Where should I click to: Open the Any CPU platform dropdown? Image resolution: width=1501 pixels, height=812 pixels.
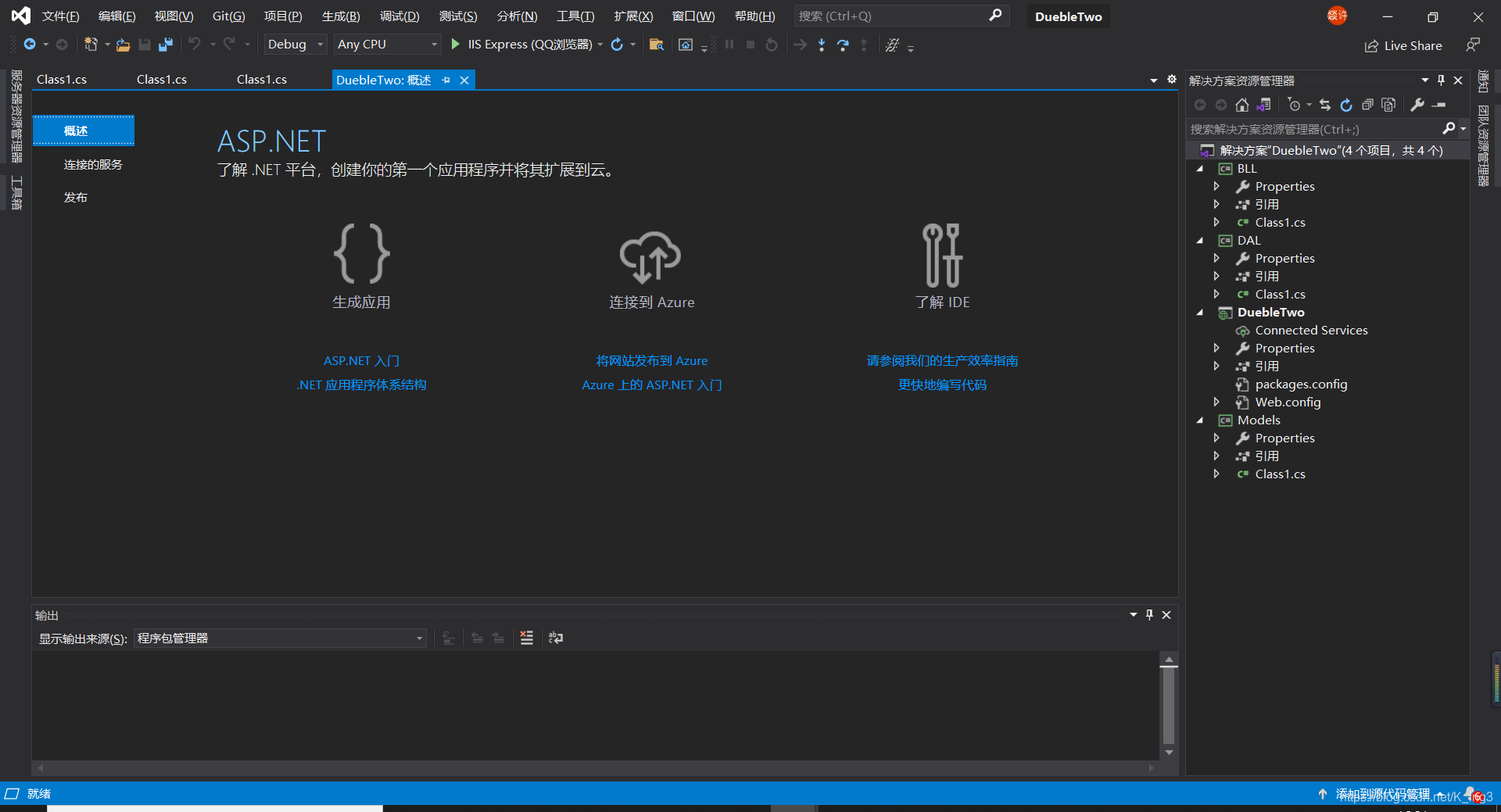[387, 45]
